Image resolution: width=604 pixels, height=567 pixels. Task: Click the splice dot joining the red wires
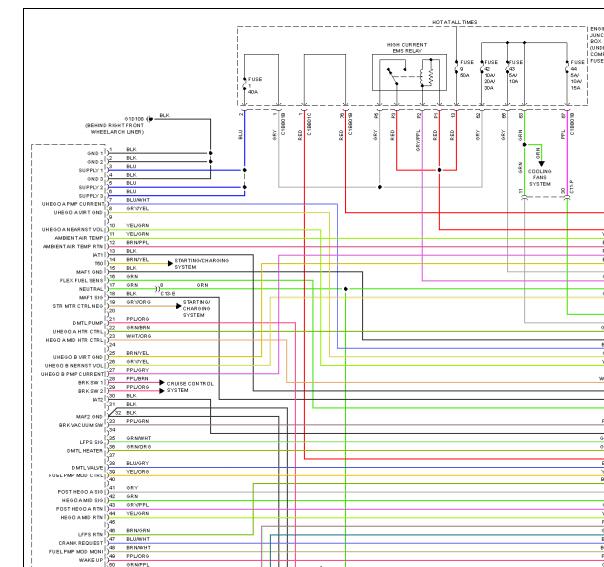tap(440, 170)
